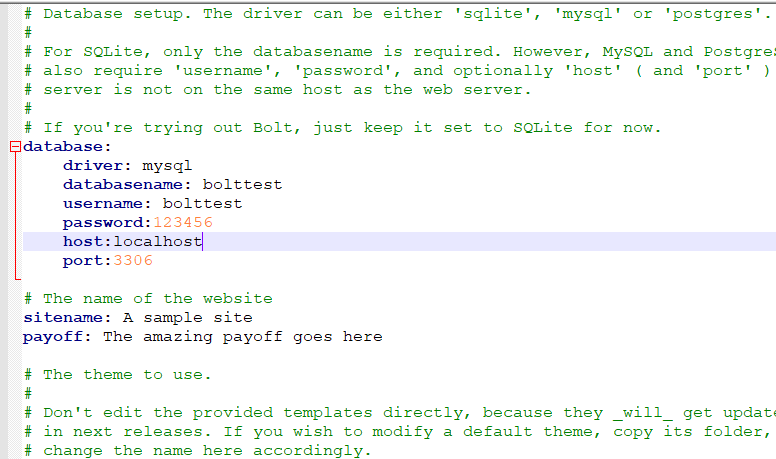Click the 'sitename:' key

[x=67, y=318]
